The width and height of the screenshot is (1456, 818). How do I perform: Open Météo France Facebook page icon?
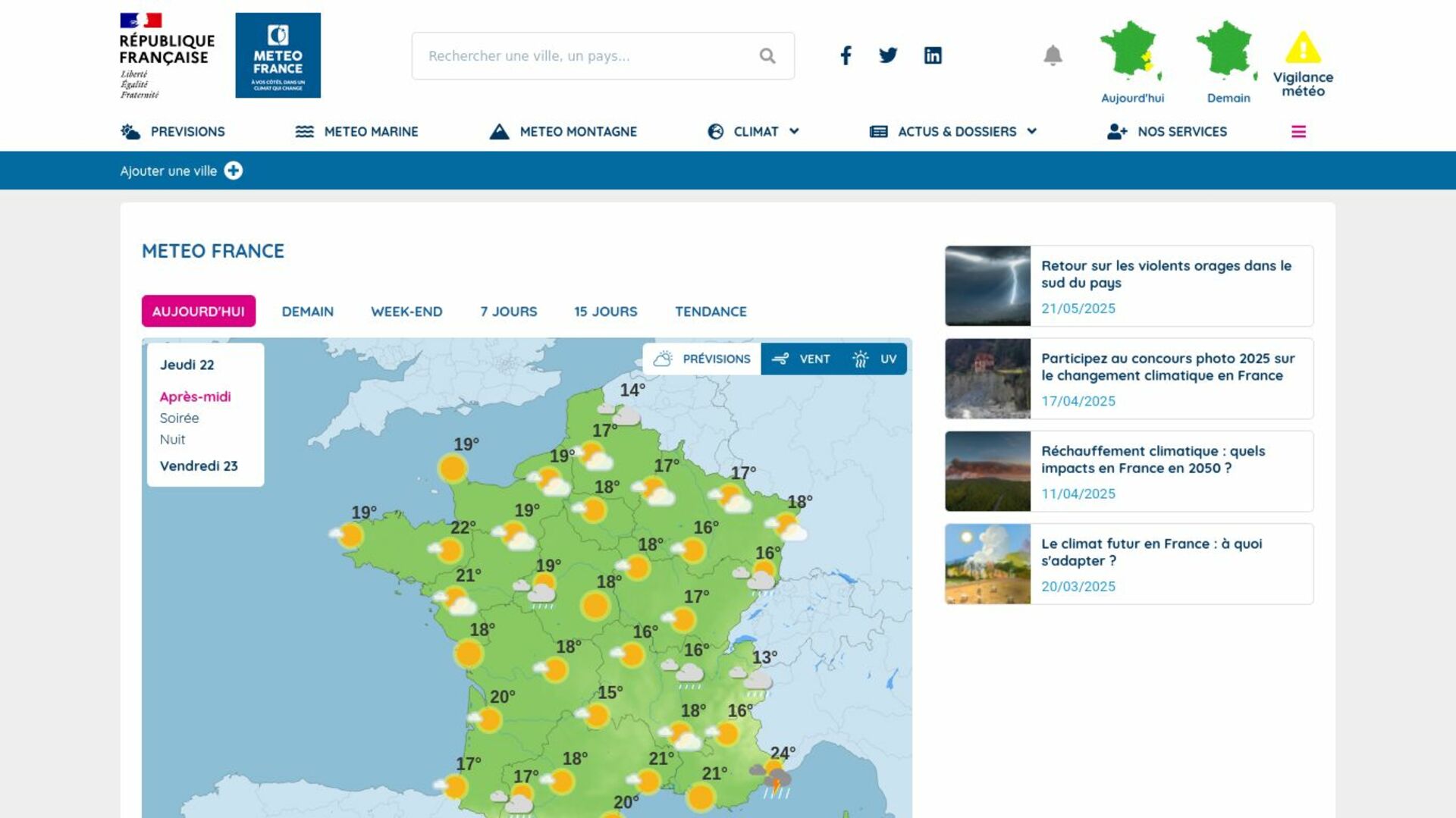pyautogui.click(x=846, y=55)
